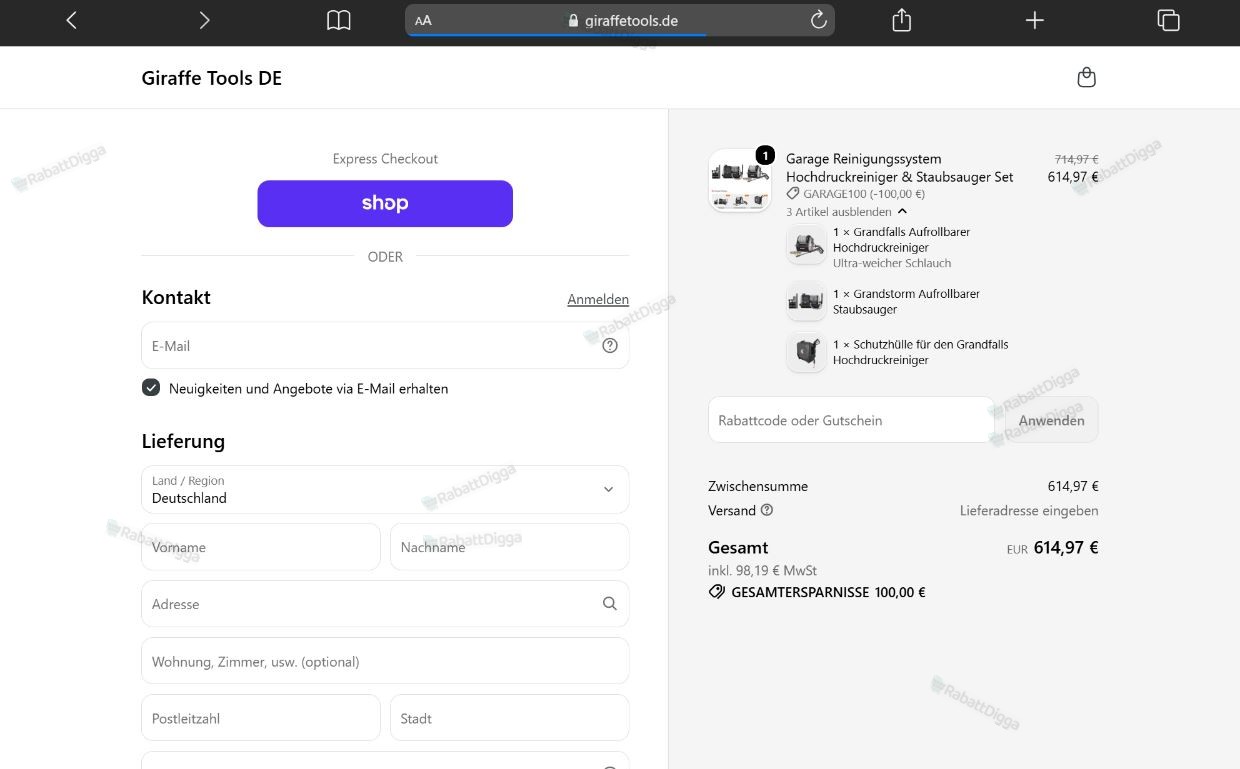1240x769 pixels.
Task: Go forward with the browser forward arrow
Action: (x=204, y=20)
